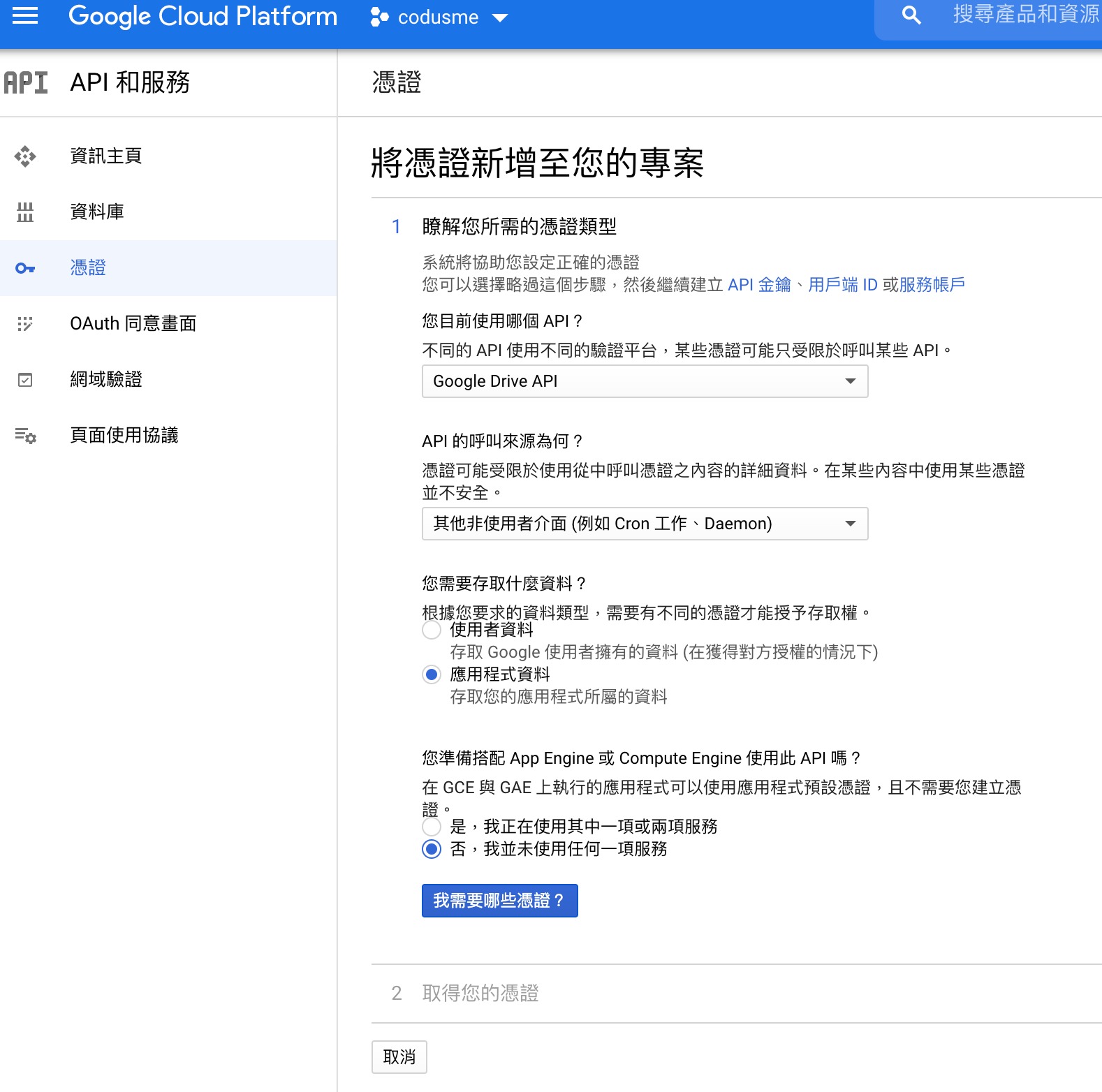Open OAuth 同意畫面 in the sidebar
This screenshot has height=1092, width=1102.
[168, 324]
